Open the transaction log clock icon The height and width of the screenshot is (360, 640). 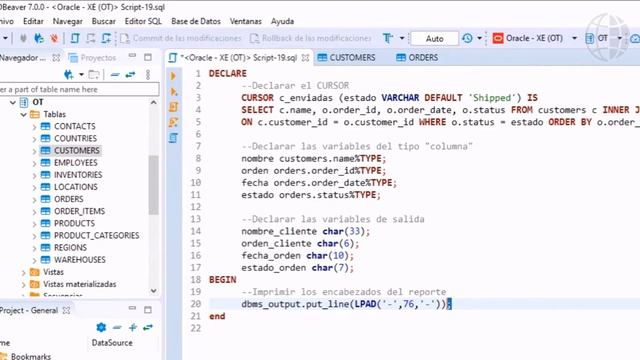pyautogui.click(x=467, y=38)
